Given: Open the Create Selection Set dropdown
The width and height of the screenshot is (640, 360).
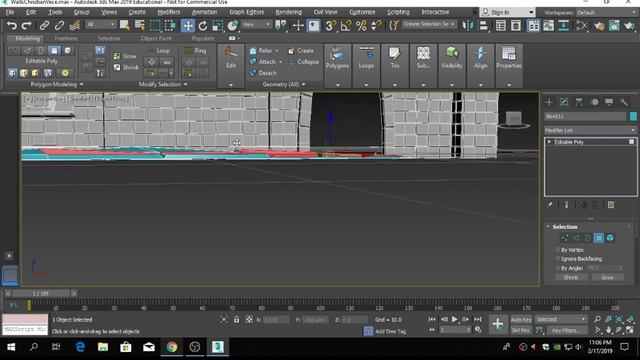Looking at the screenshot, I should [429, 24].
